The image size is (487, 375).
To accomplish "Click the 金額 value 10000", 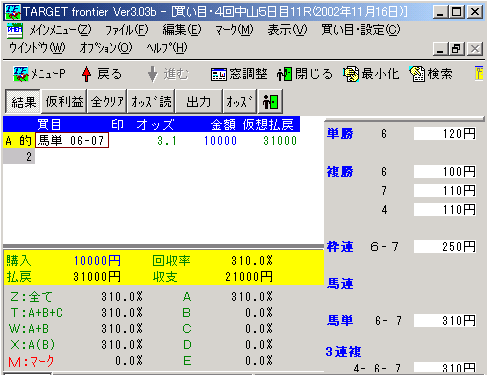I will click(x=220, y=141).
